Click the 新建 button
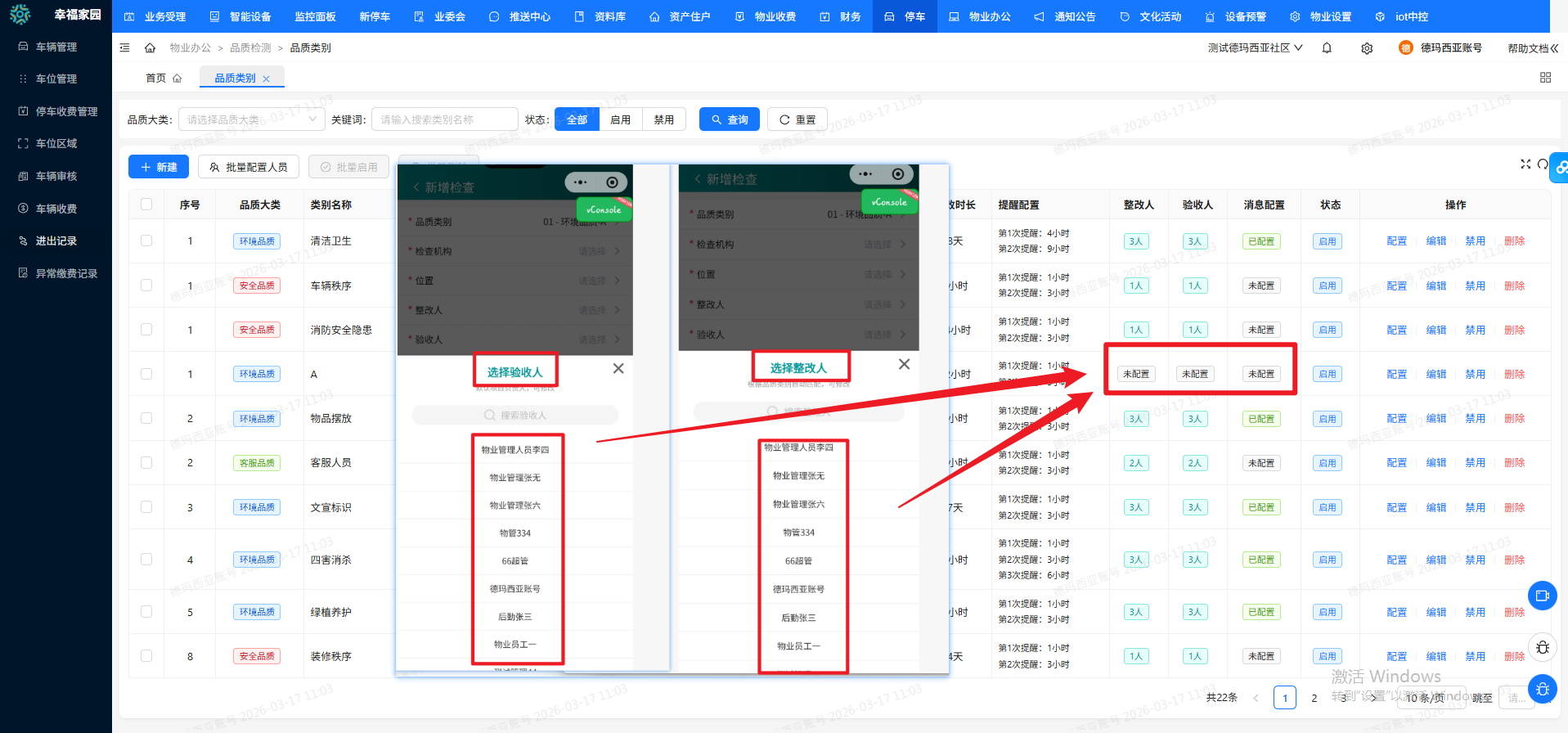Image resolution: width=1568 pixels, height=733 pixels. pos(159,167)
